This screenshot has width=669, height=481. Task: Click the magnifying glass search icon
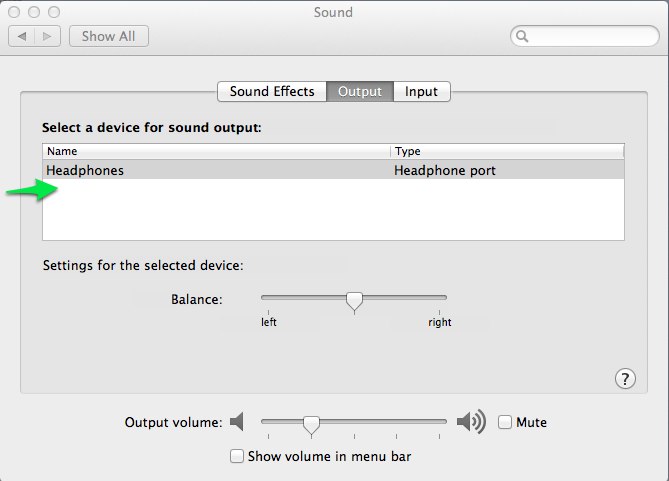[x=522, y=36]
